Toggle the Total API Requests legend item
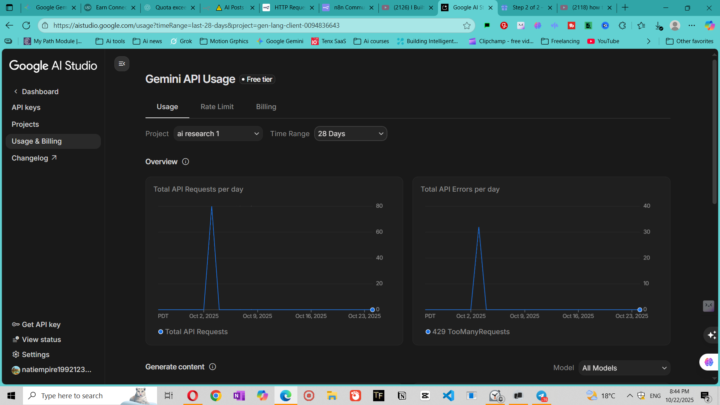This screenshot has width=720, height=405. point(192,331)
